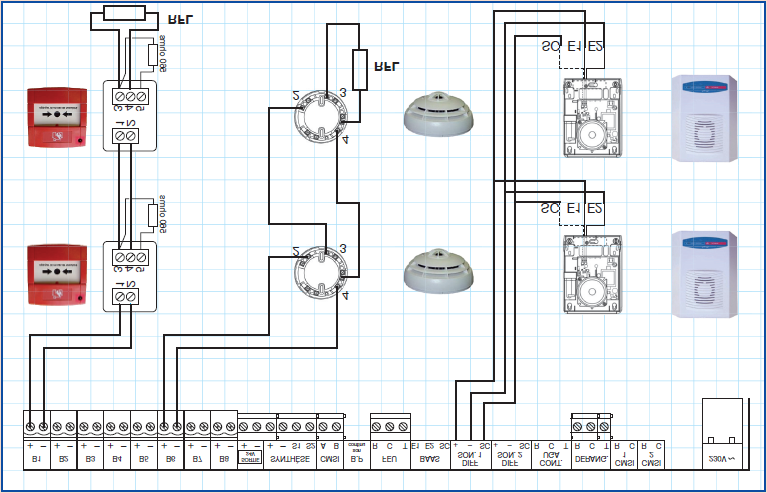
Task: Click the DIFF SON.2 terminal label
Action: point(511,457)
